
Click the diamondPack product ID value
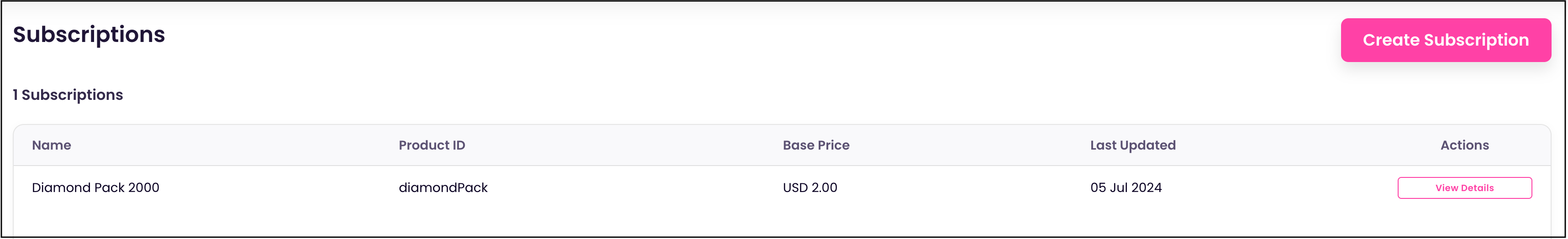[x=443, y=188]
